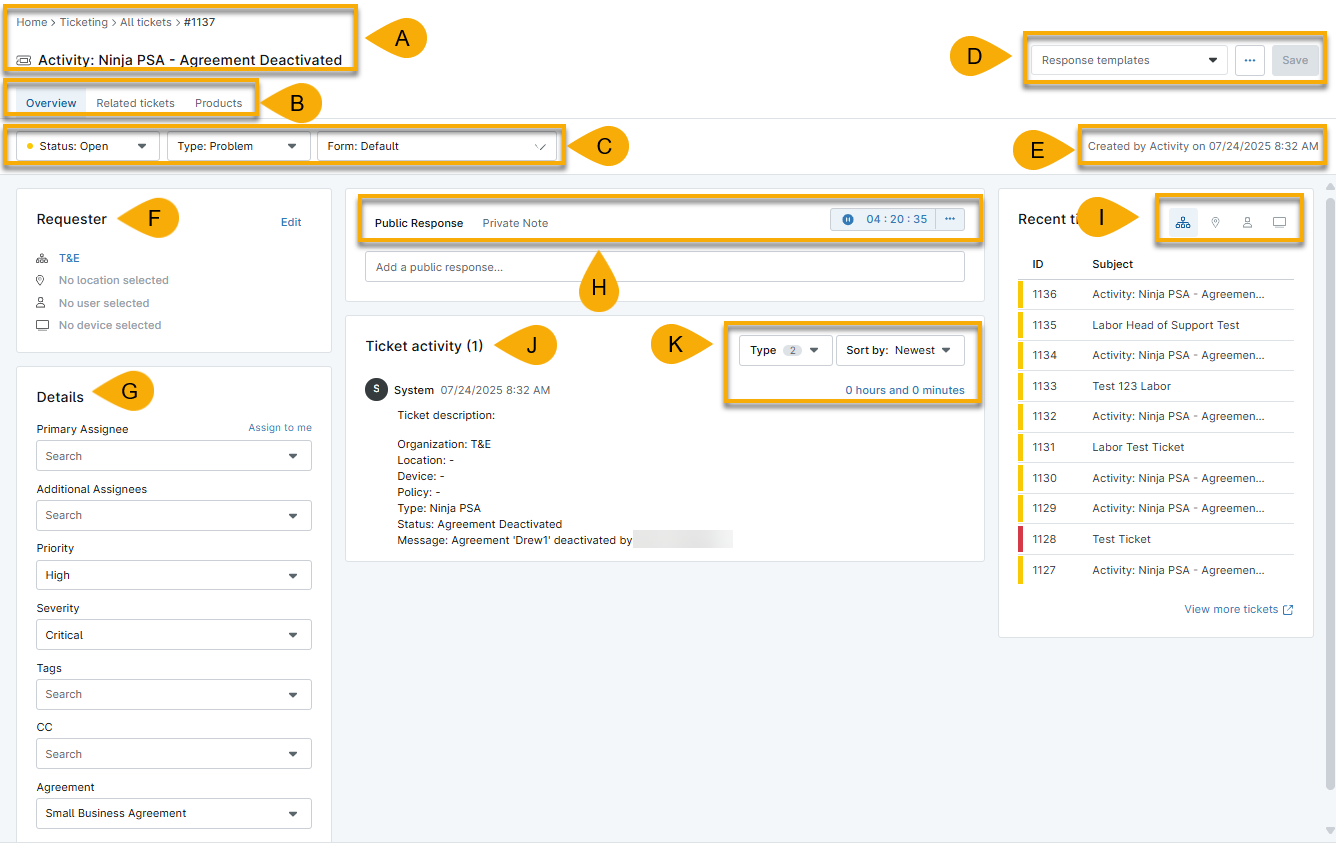The height and width of the screenshot is (843, 1336).
Task: Expand the Status: Open dropdown
Action: 88,146
